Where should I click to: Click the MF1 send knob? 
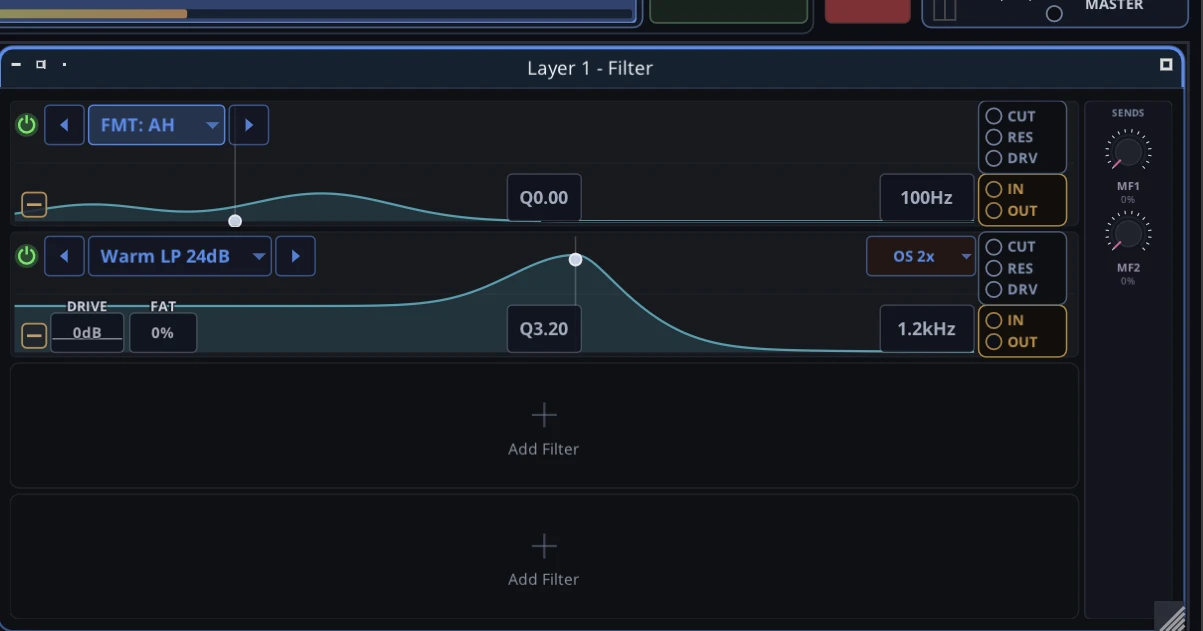[x=1128, y=152]
